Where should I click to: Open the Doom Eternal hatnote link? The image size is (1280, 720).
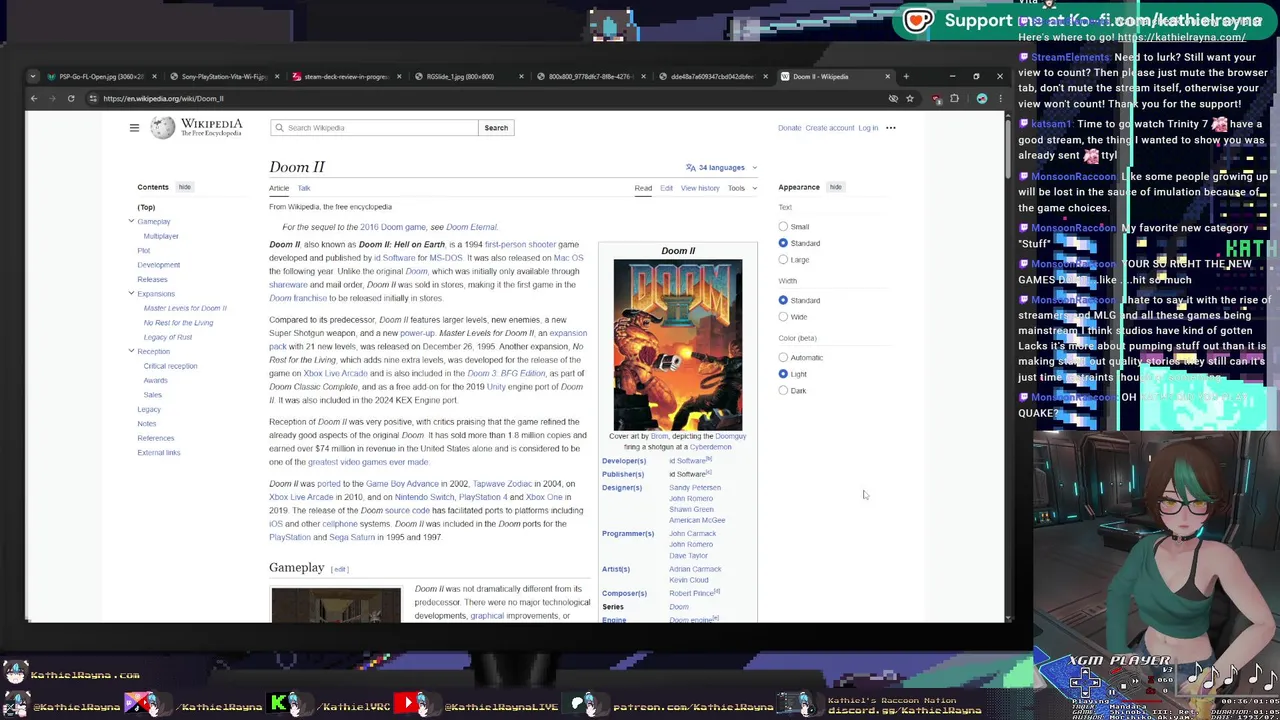[471, 227]
